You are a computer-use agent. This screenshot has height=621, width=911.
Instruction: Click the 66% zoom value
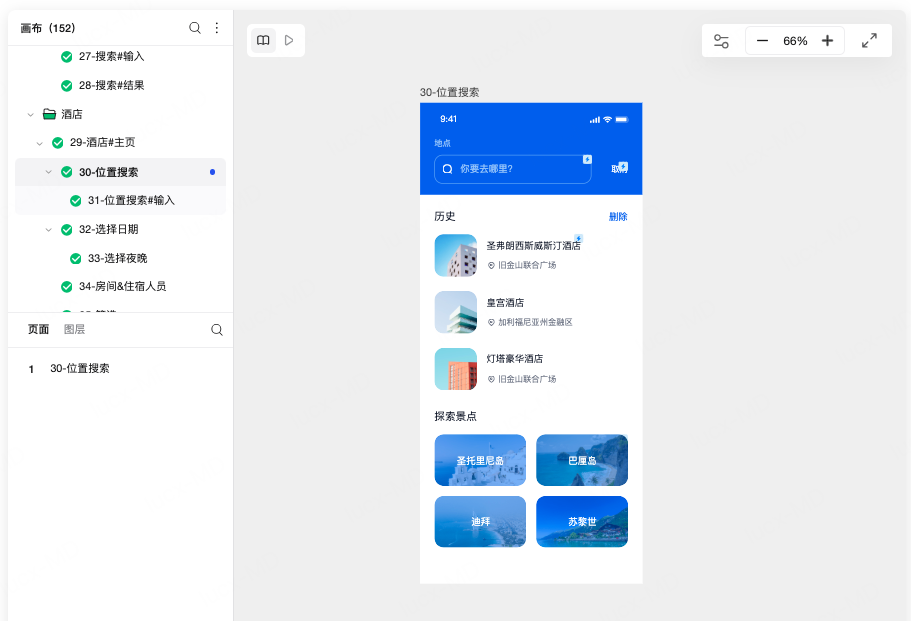[795, 41]
